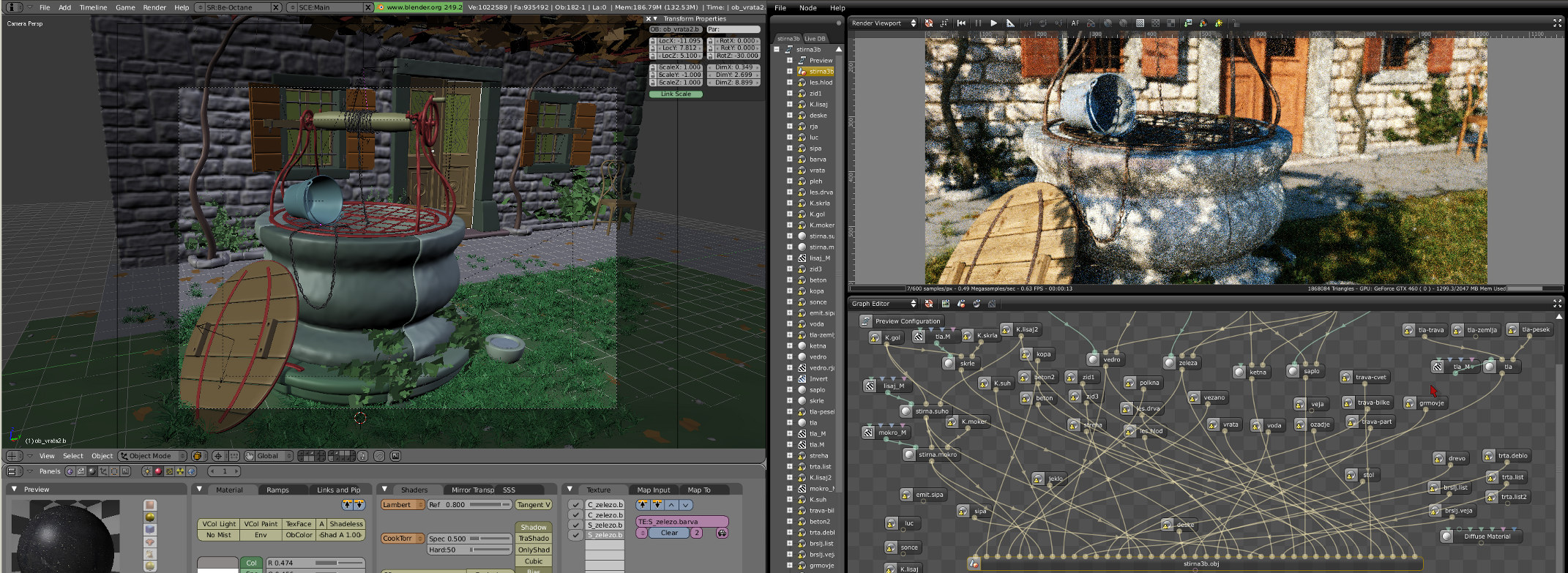Screen dimensions: 1568x573
Task: Click the stirna.mokro node
Action: point(930,454)
